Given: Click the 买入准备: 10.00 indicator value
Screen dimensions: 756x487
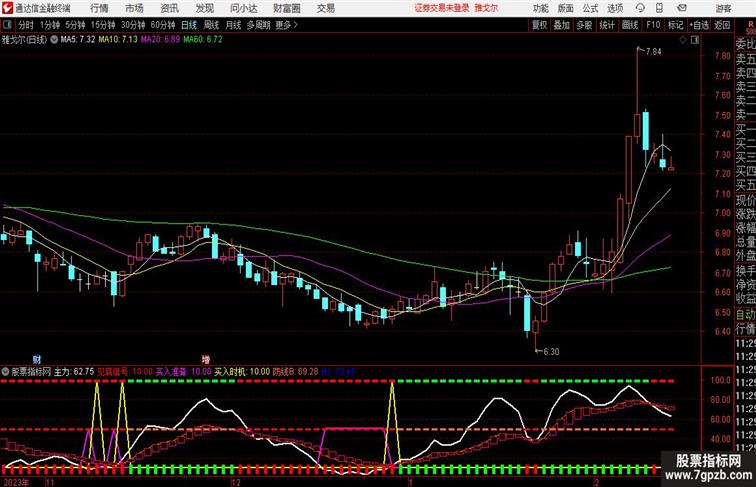Looking at the screenshot, I should tap(183, 372).
